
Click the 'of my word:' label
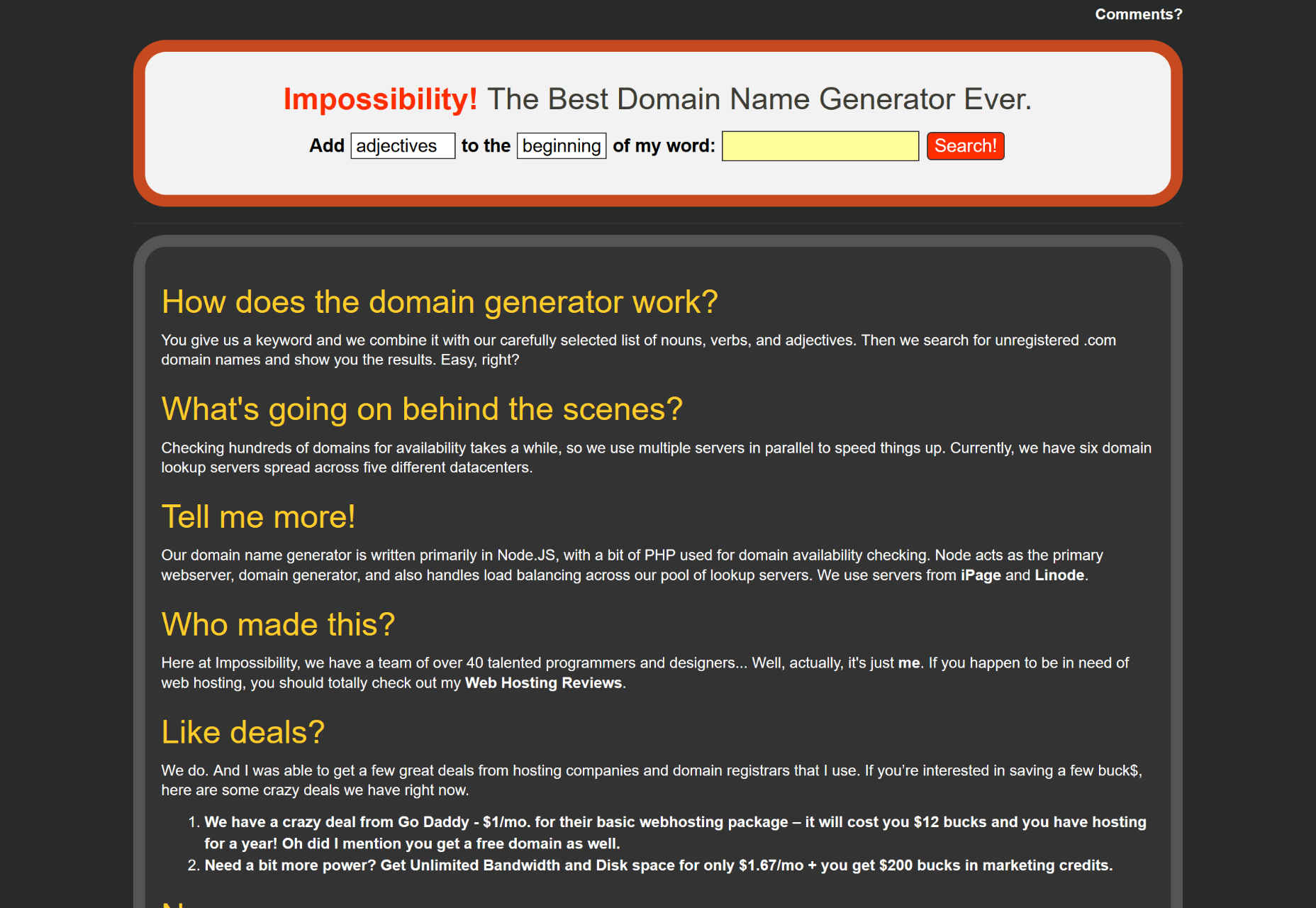coord(664,146)
